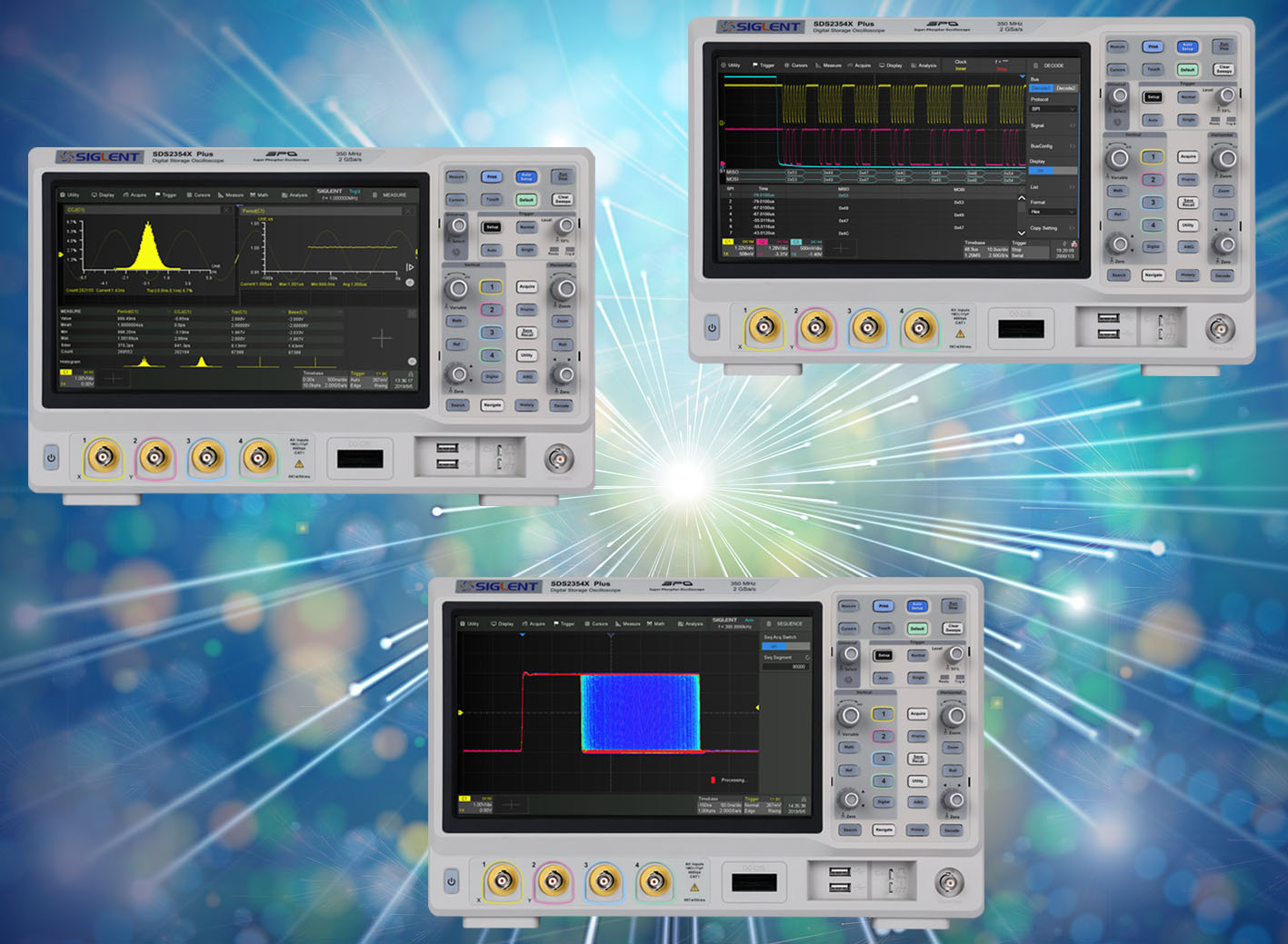
Task: Select Decode1 tab on top-right scope
Action: (x=1041, y=88)
